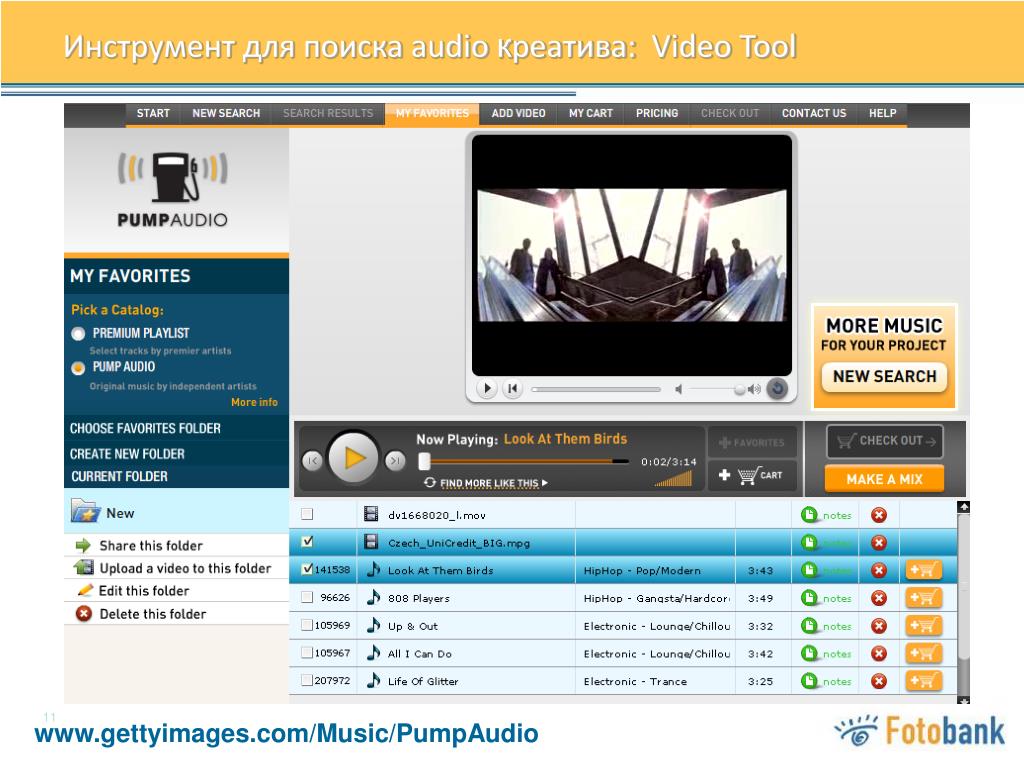This screenshot has height=768, width=1024.
Task: Play the track with the large orange play button
Action: (353, 458)
